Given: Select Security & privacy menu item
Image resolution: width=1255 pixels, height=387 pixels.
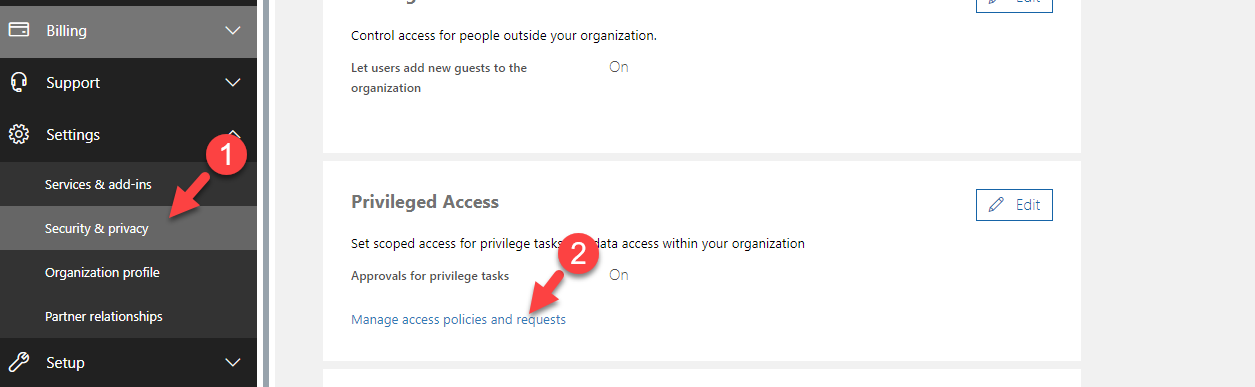Looking at the screenshot, I should click(128, 228).
